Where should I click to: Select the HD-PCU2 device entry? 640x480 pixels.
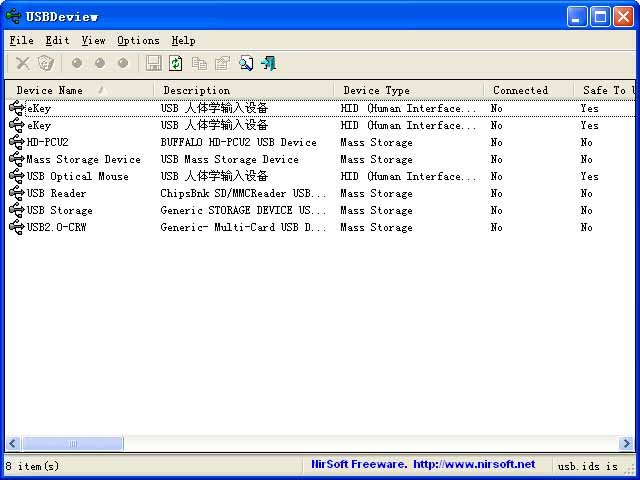(x=47, y=142)
